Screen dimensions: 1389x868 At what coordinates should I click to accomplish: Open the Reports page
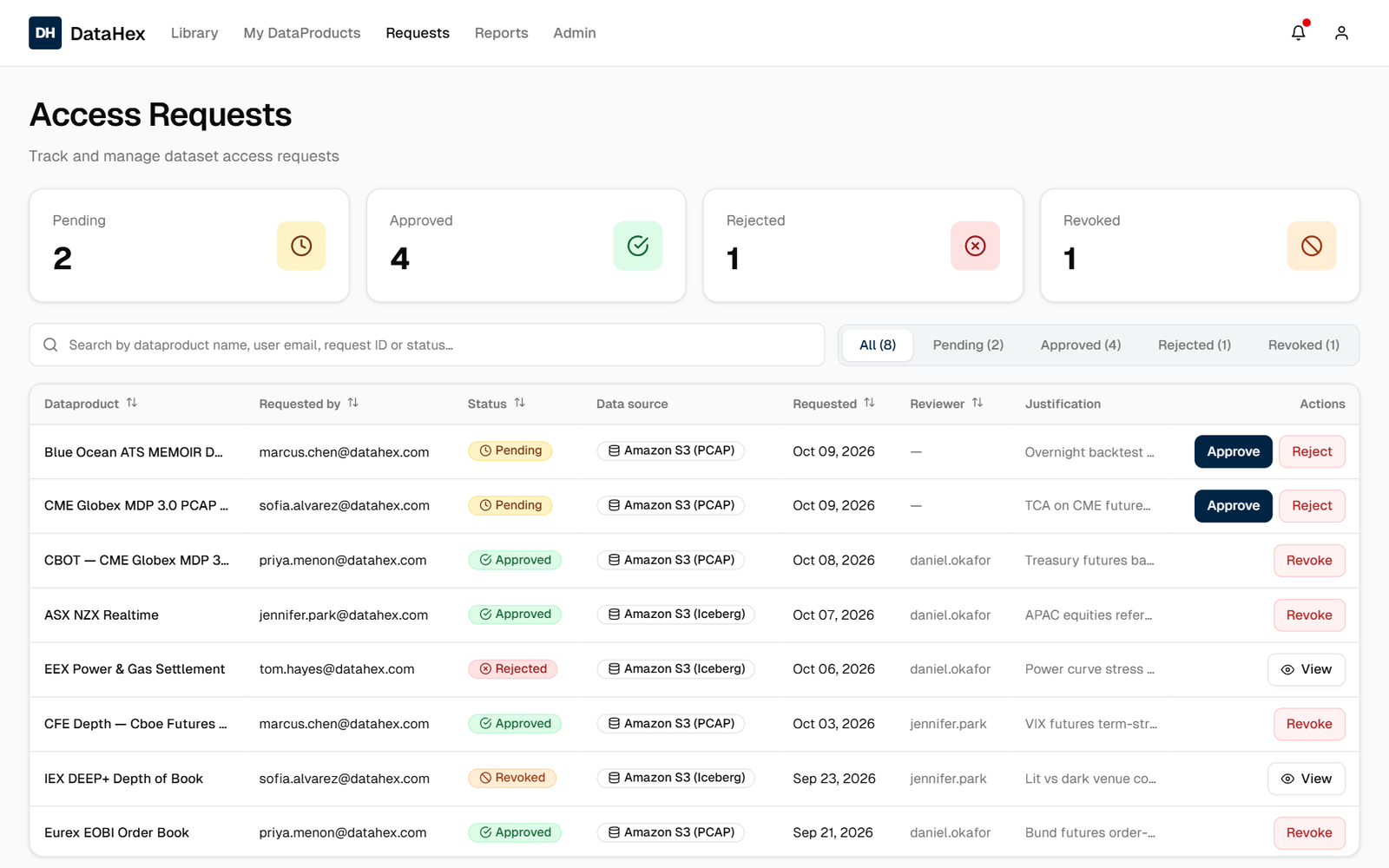point(502,33)
